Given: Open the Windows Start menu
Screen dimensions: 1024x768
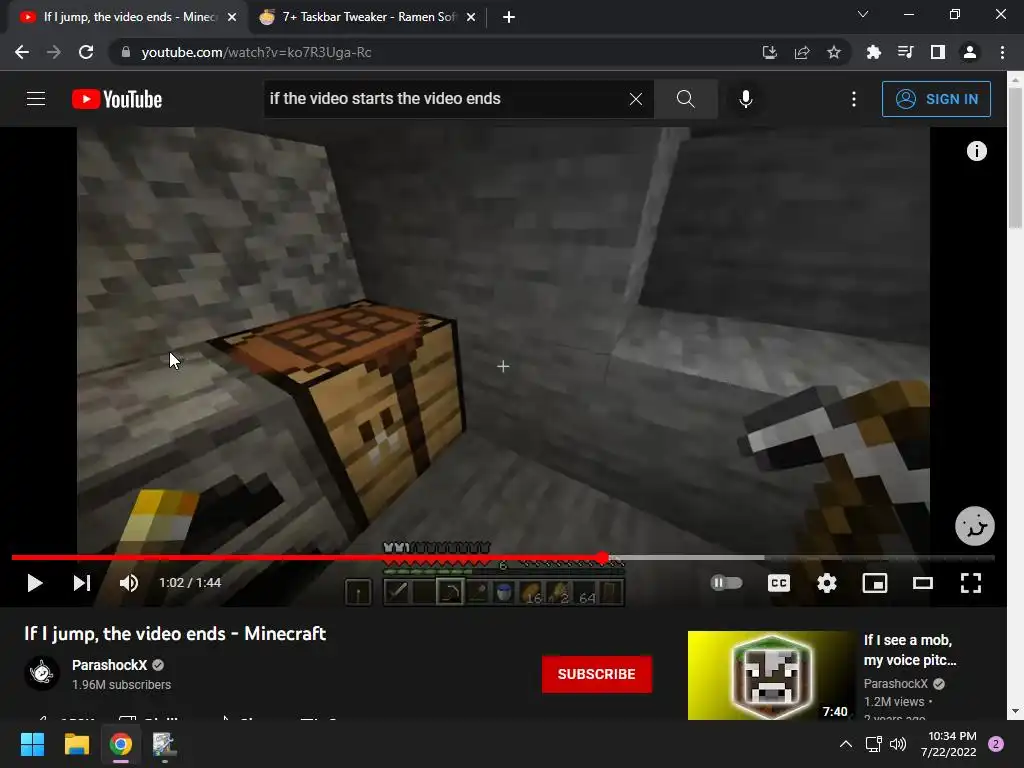Looking at the screenshot, I should (x=32, y=744).
